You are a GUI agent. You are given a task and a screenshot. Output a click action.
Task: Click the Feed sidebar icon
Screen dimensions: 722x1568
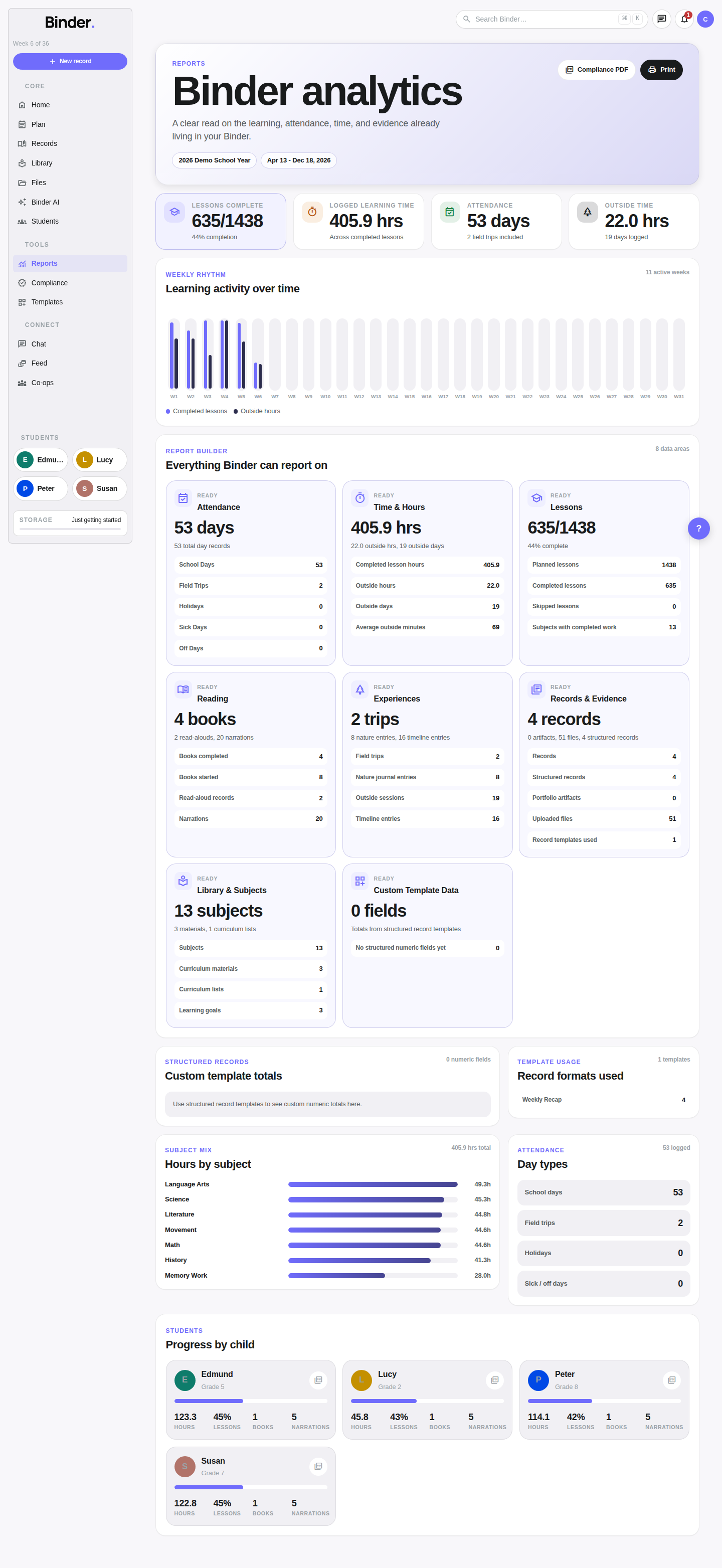pyautogui.click(x=22, y=364)
